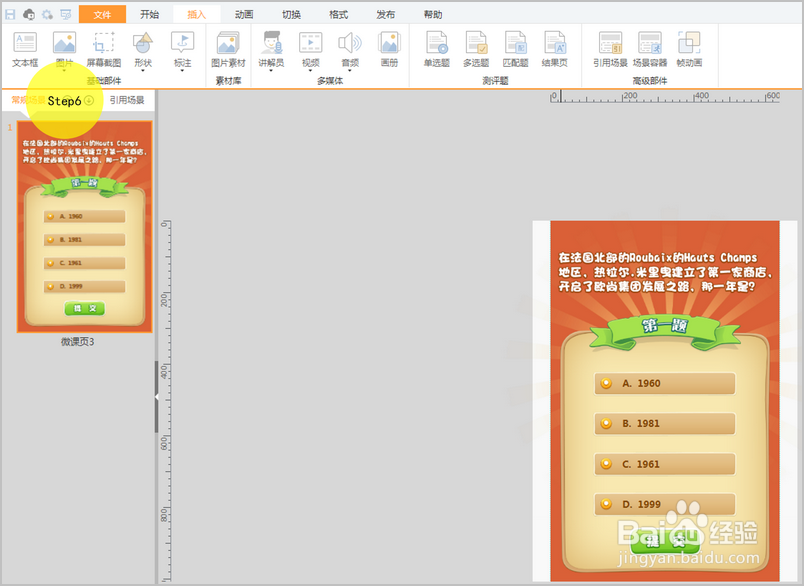Viewport: 804px width, 586px height.
Task: Insert a shape (形状)
Action: point(143,49)
